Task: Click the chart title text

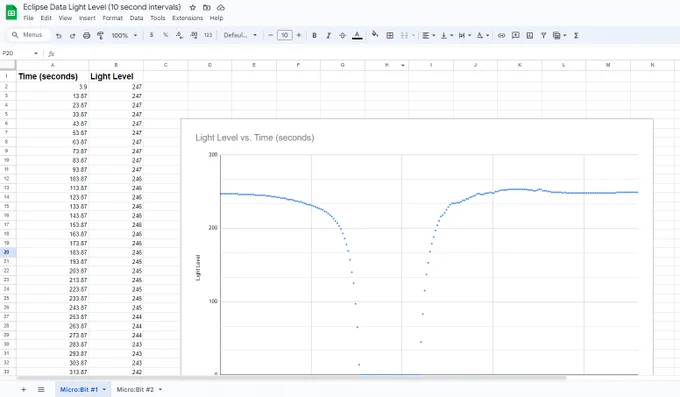Action: tap(255, 138)
